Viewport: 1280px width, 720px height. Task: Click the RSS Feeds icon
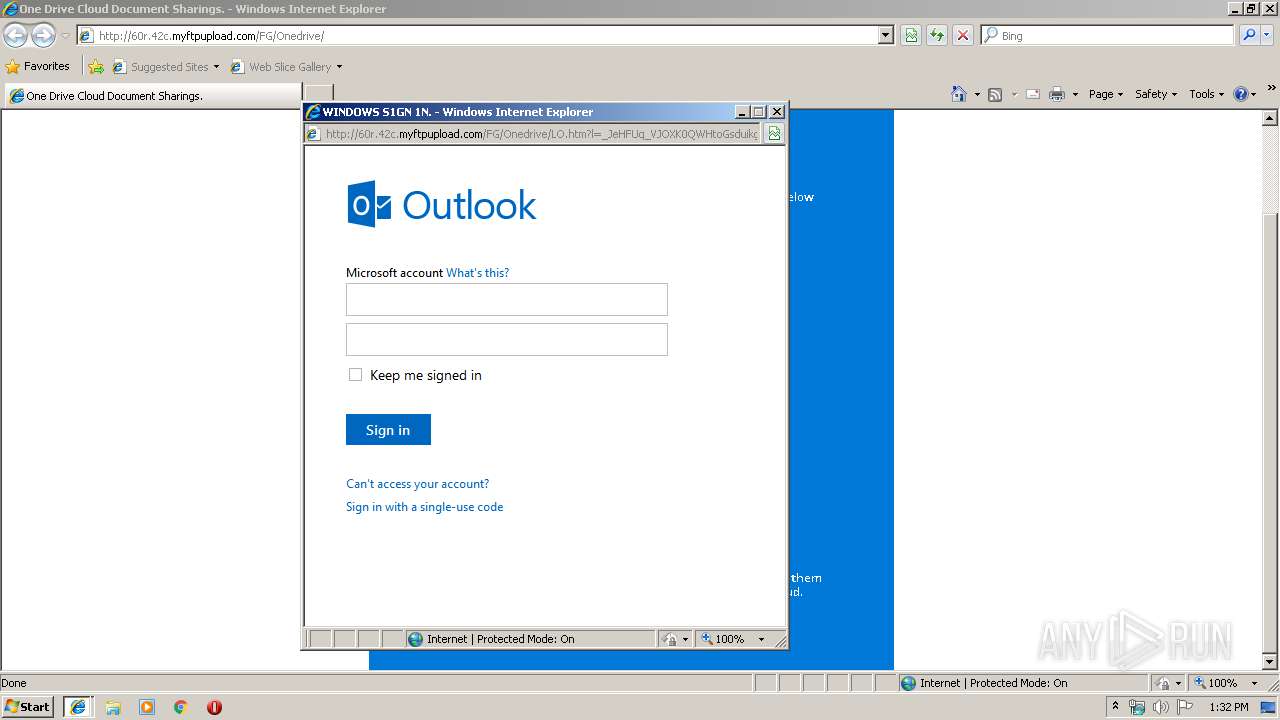coord(995,94)
